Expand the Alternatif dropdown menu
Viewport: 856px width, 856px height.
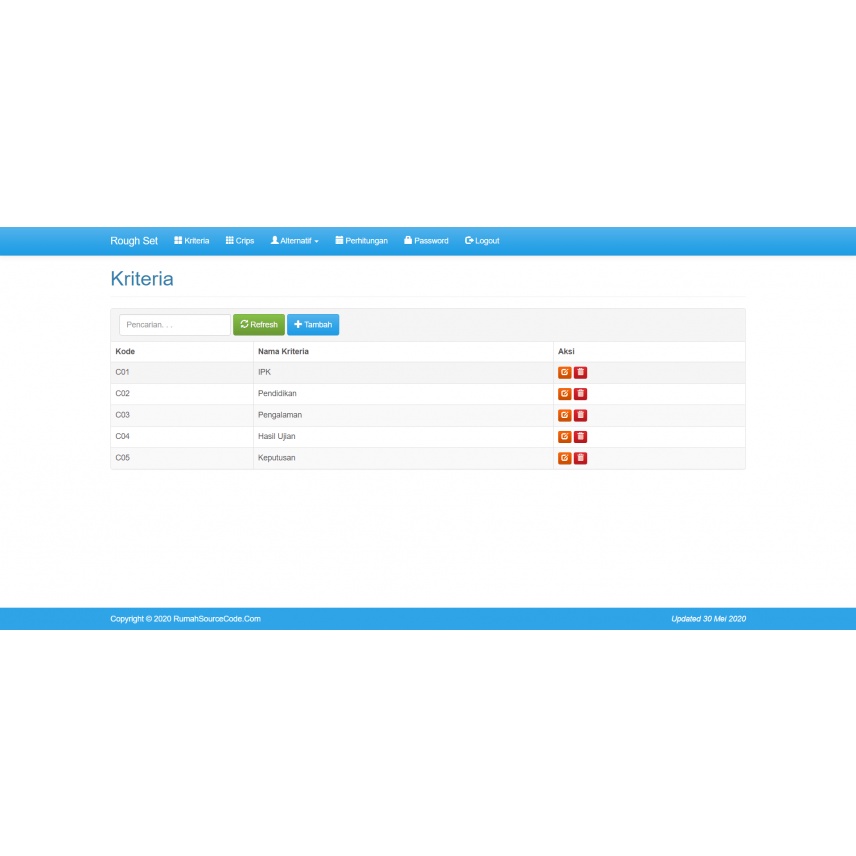click(x=294, y=241)
